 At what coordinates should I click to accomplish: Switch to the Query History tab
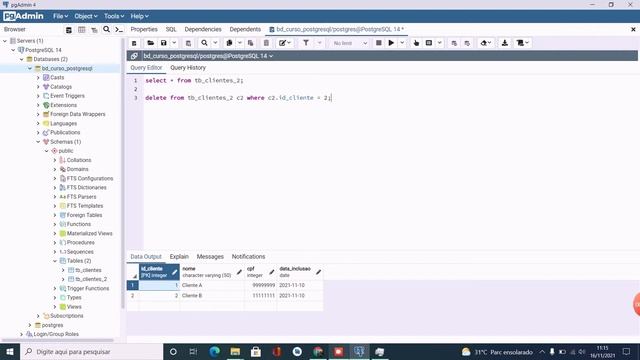point(188,68)
